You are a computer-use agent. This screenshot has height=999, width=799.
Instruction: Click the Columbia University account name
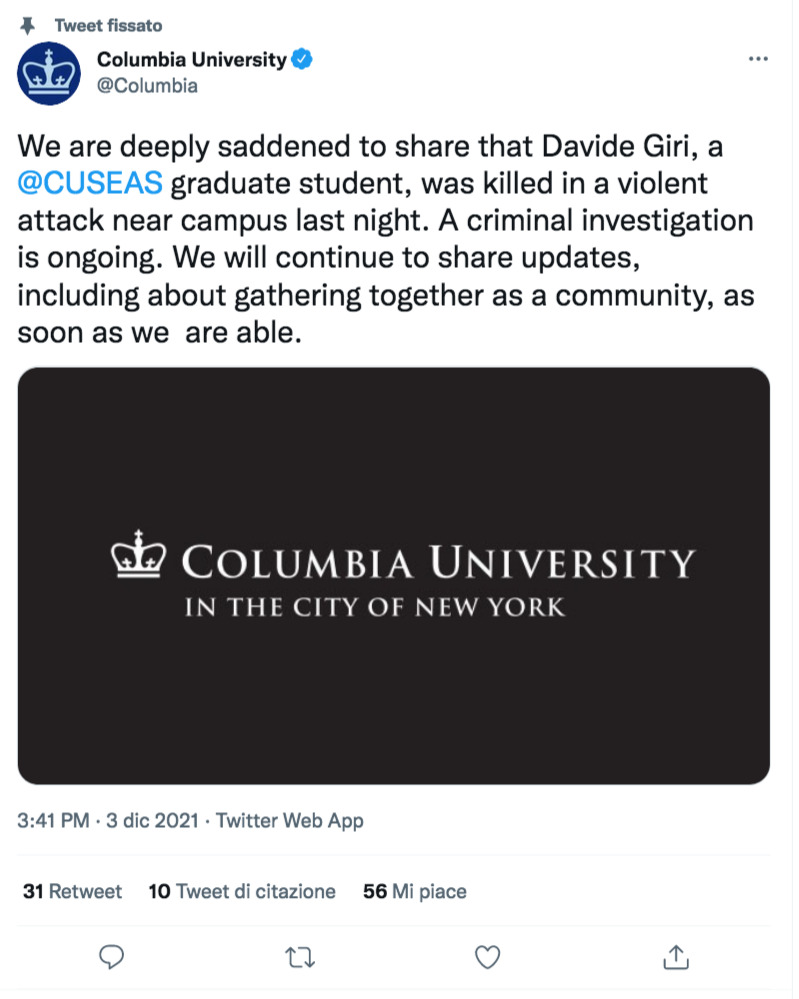pos(191,60)
